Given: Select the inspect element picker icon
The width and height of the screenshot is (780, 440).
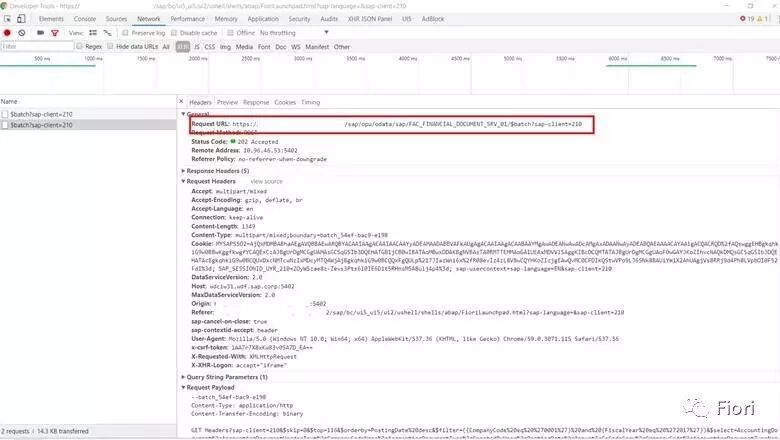Looking at the screenshot, I should 7,19.
